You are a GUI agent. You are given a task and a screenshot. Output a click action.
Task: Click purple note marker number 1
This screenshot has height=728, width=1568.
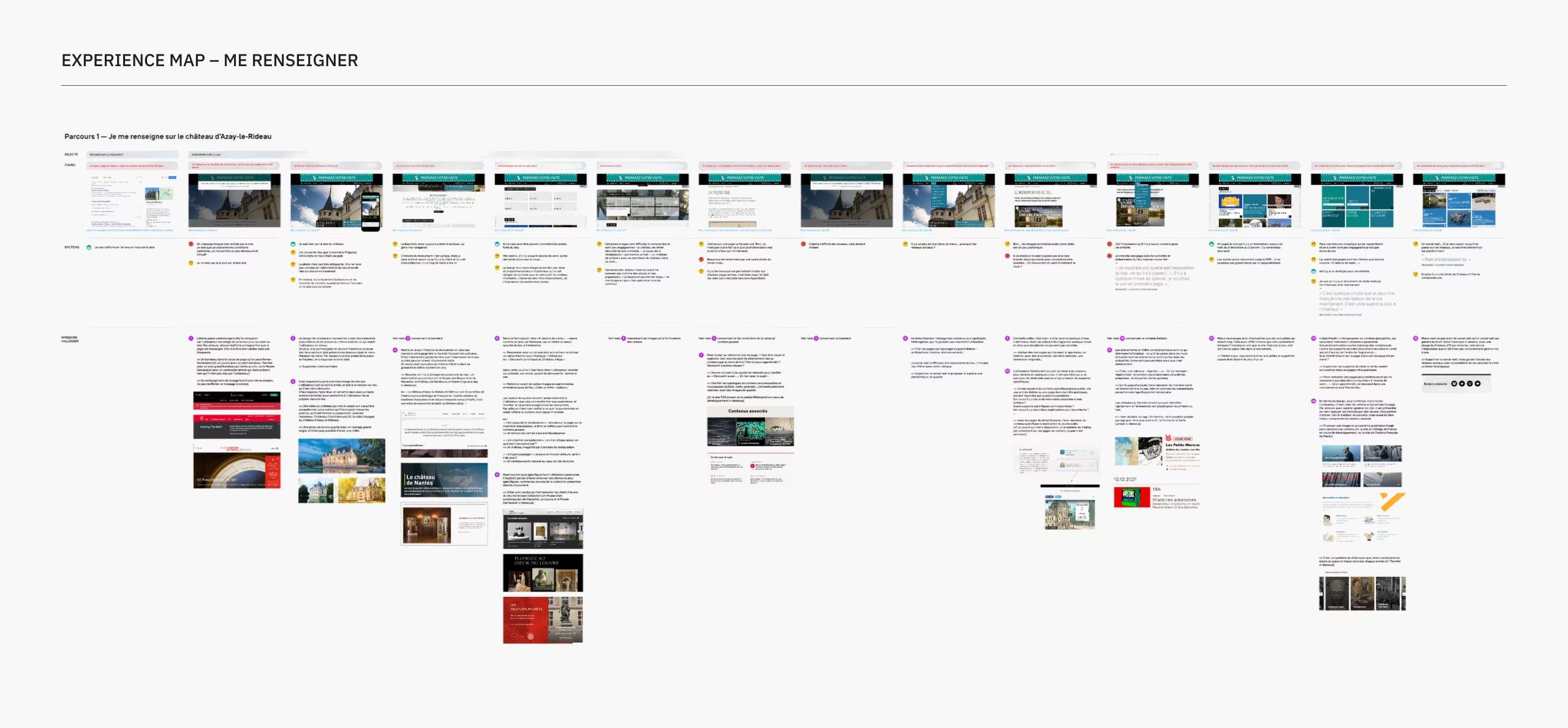[x=191, y=338]
